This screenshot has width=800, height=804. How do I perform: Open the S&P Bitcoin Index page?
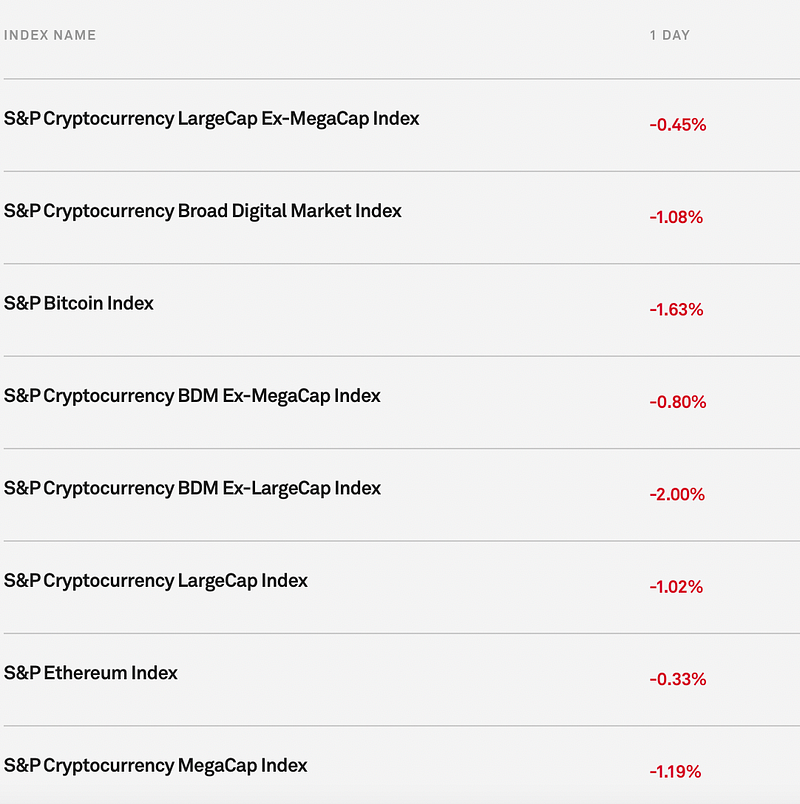[x=79, y=303]
